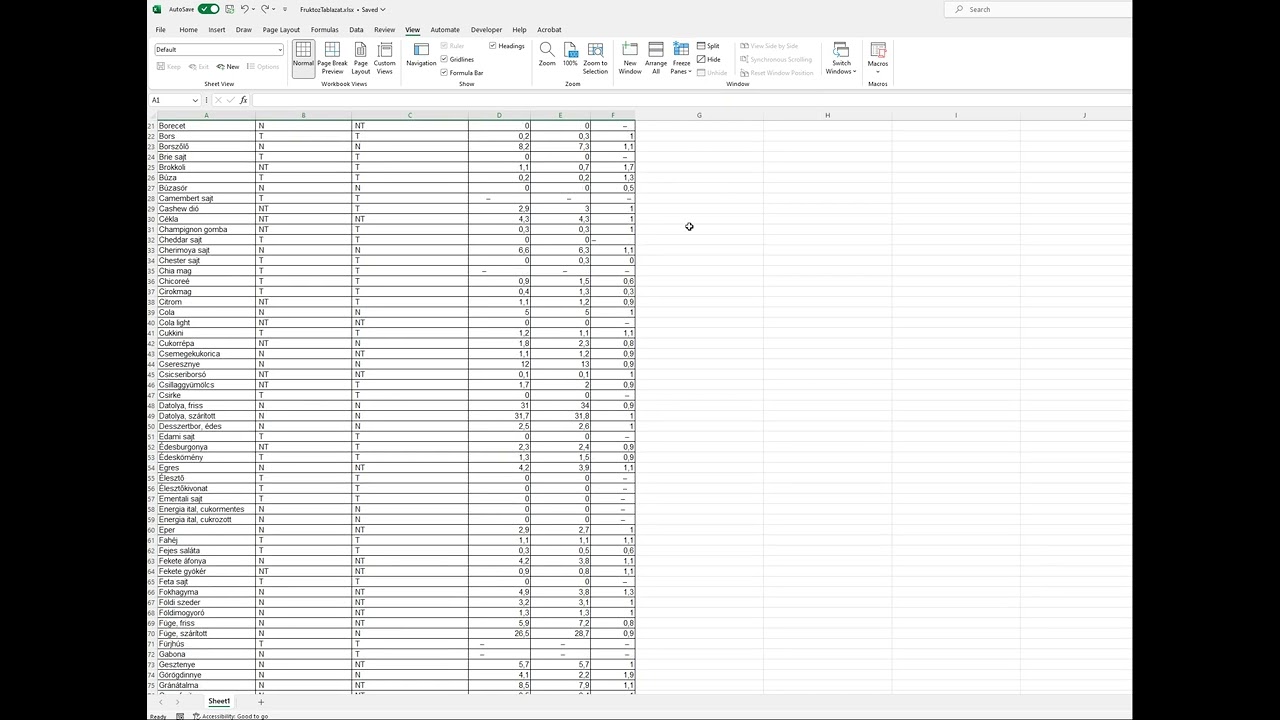This screenshot has height=720, width=1280.
Task: Select column H header
Action: [827, 115]
